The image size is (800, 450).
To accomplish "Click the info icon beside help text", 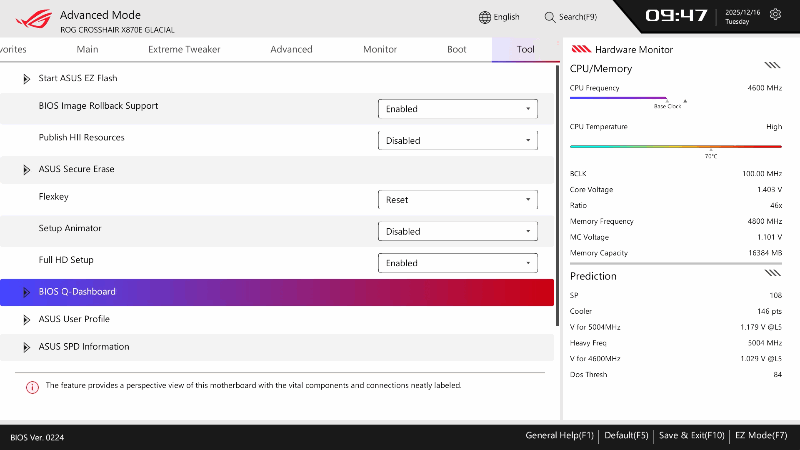I will point(32,387).
